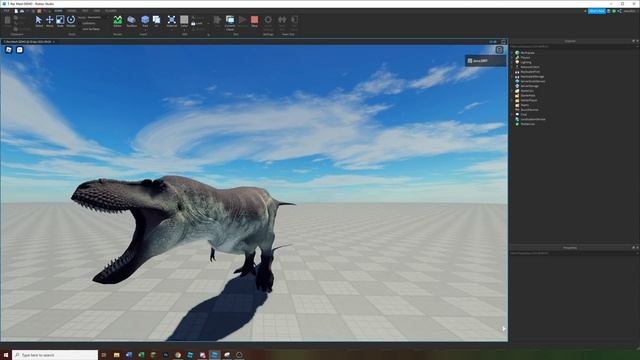Open the Mode Geometric dropdown

pyautogui.click(x=93, y=18)
